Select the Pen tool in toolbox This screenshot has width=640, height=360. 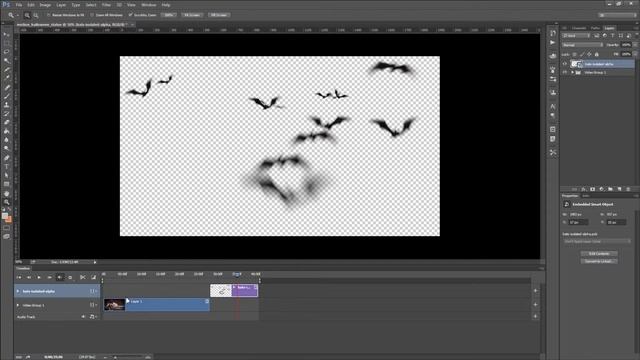click(x=7, y=158)
